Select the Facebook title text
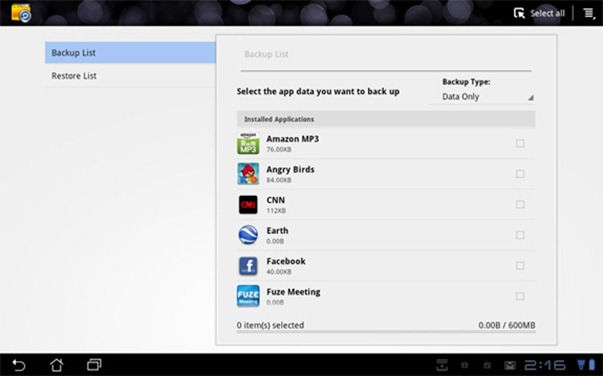Image resolution: width=603 pixels, height=376 pixels. (286, 261)
